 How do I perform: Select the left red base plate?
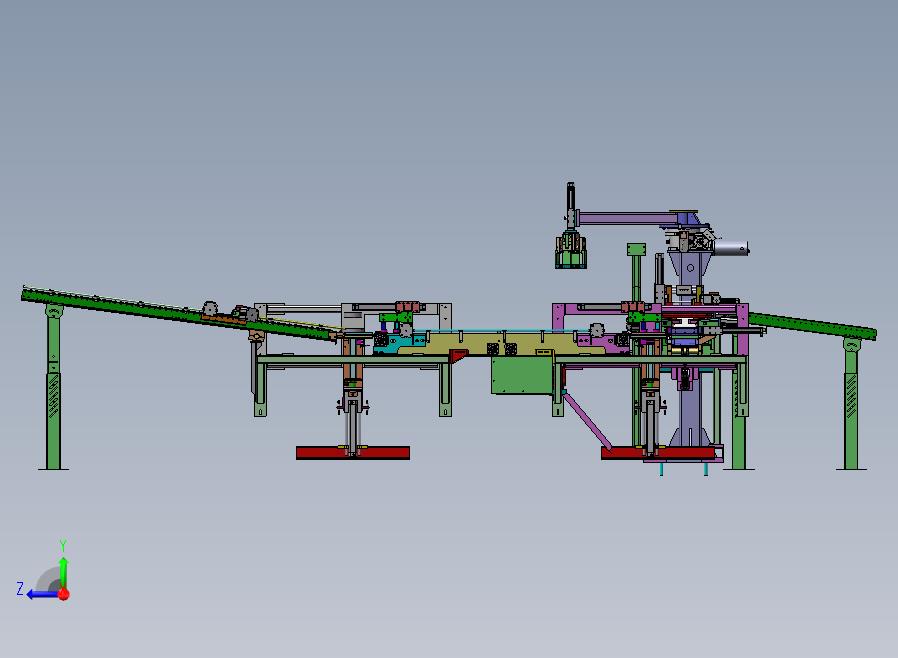(353, 453)
